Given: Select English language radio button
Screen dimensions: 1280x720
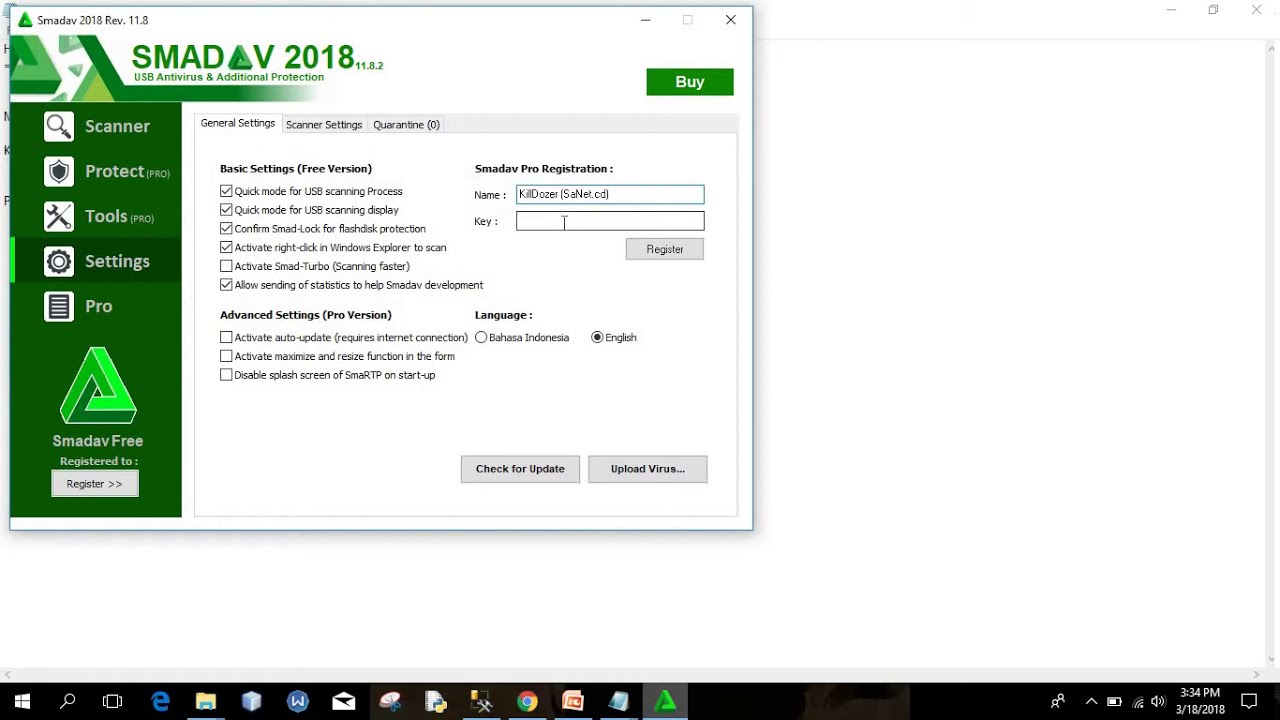Looking at the screenshot, I should click(x=597, y=338).
